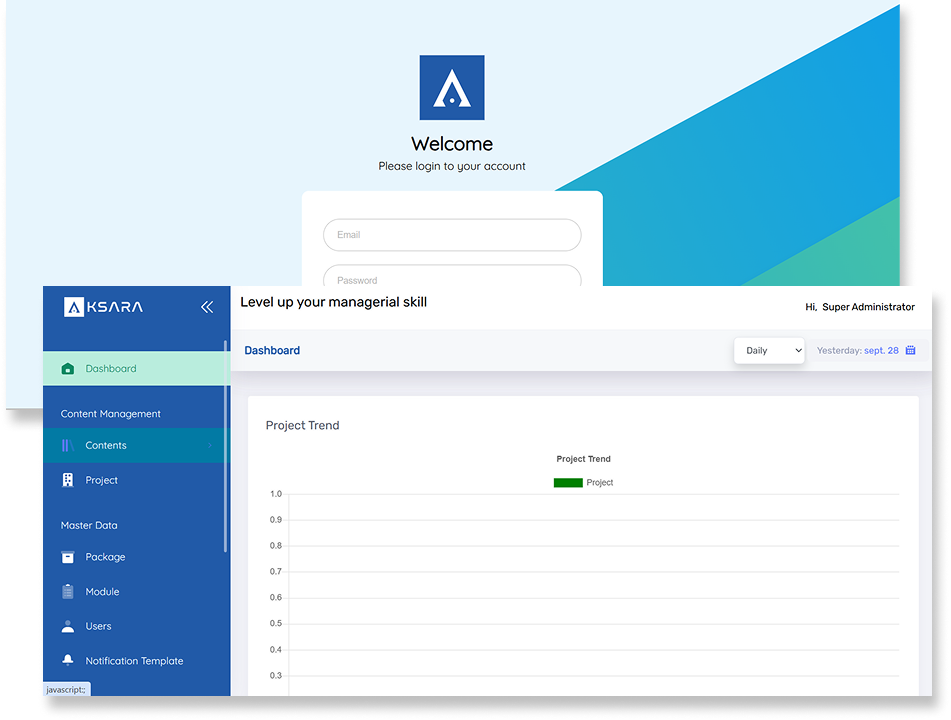951x720 pixels.
Task: Click the Contents books icon
Action: point(68,446)
